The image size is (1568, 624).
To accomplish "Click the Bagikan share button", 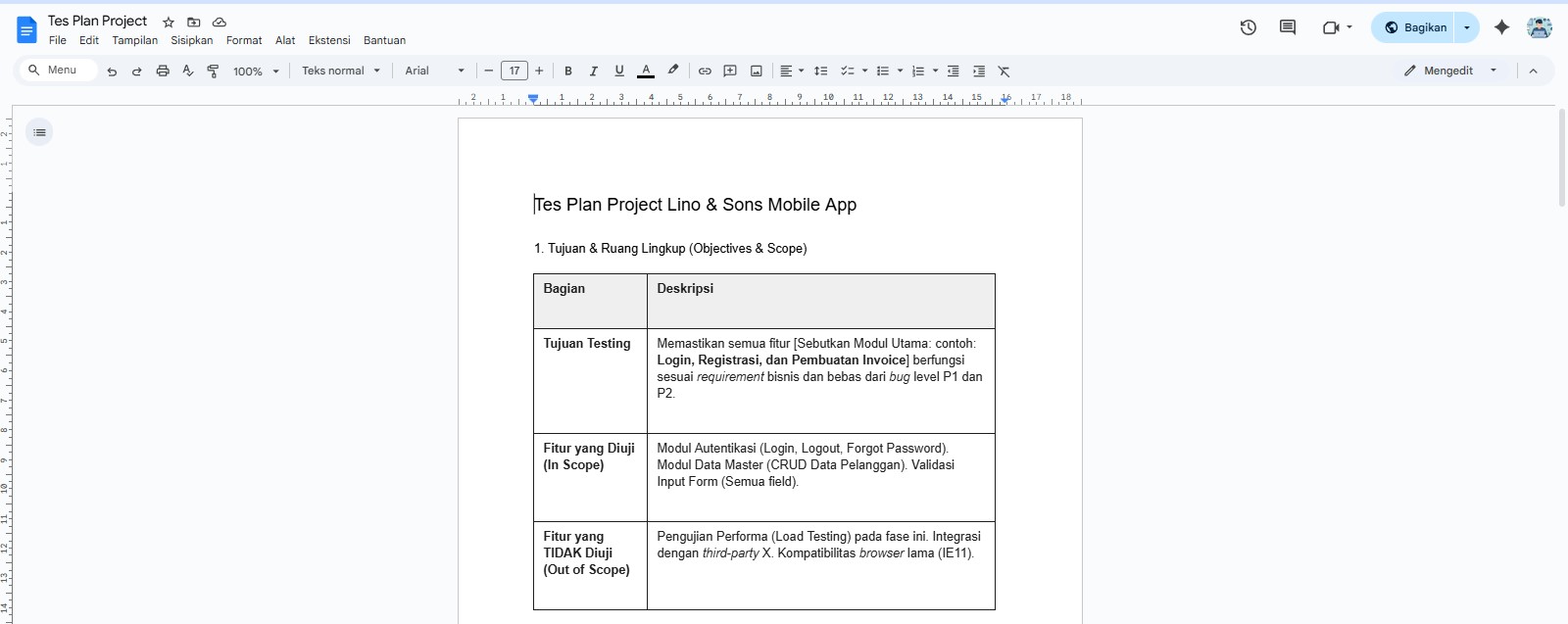I will coord(1413,27).
